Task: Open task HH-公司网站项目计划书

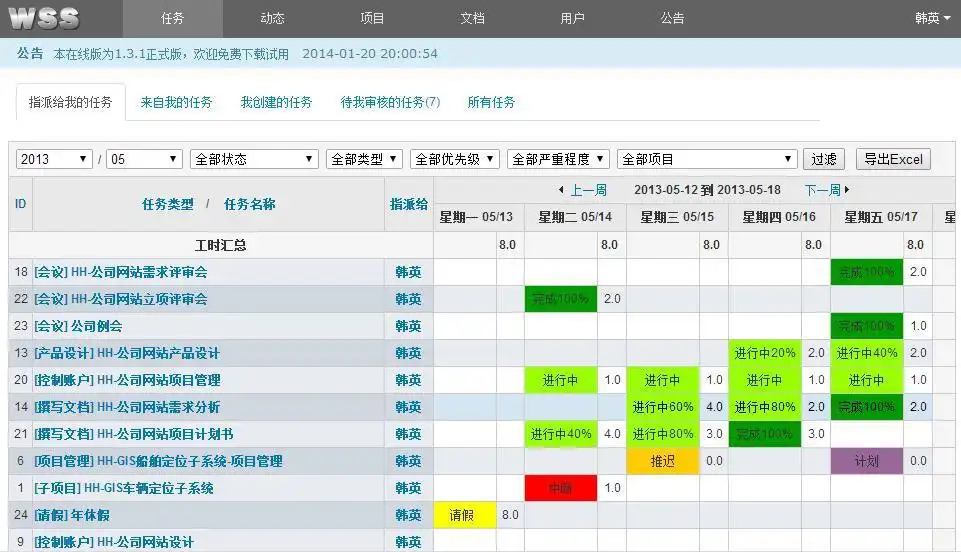Action: 134,434
